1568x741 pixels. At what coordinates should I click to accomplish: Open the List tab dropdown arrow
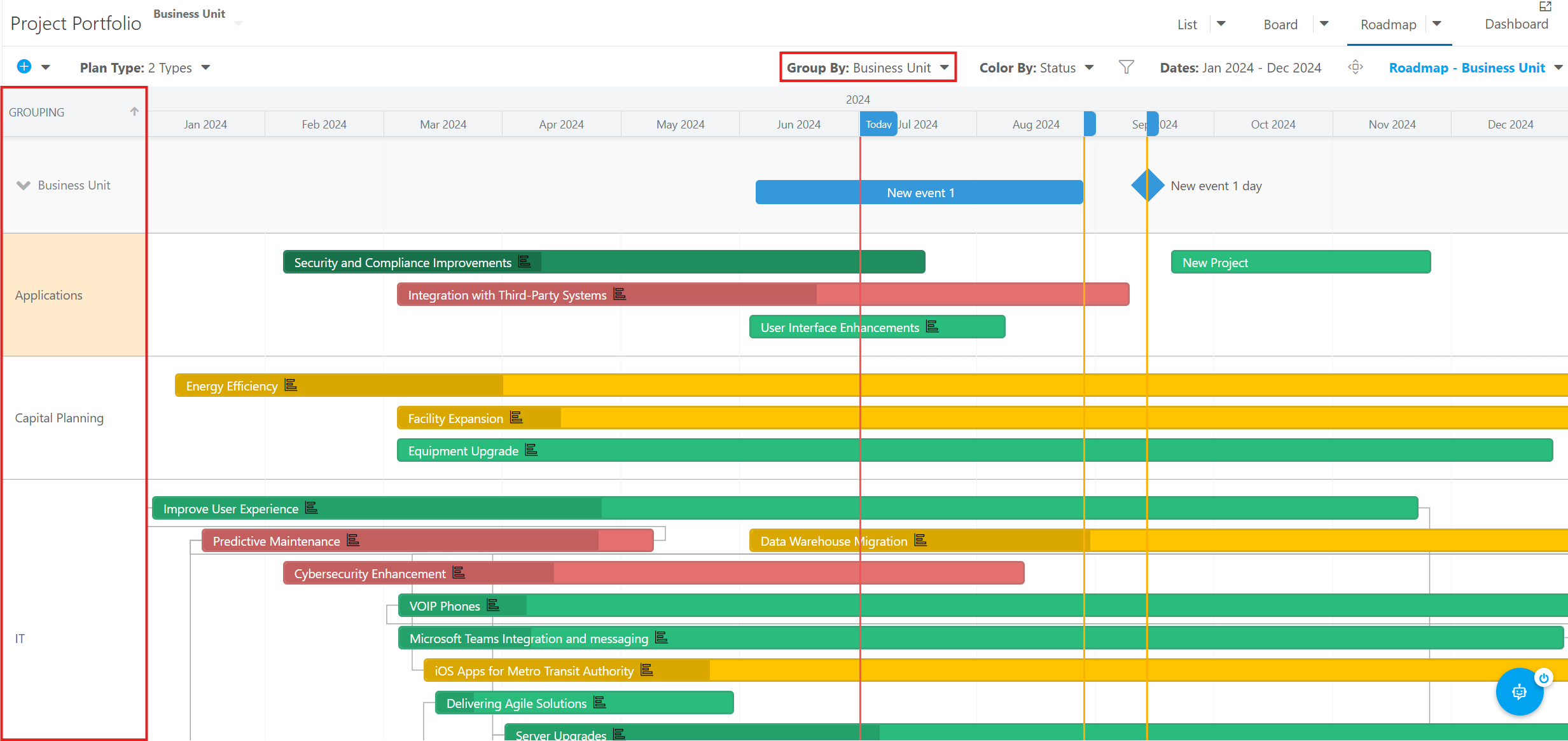point(1221,24)
